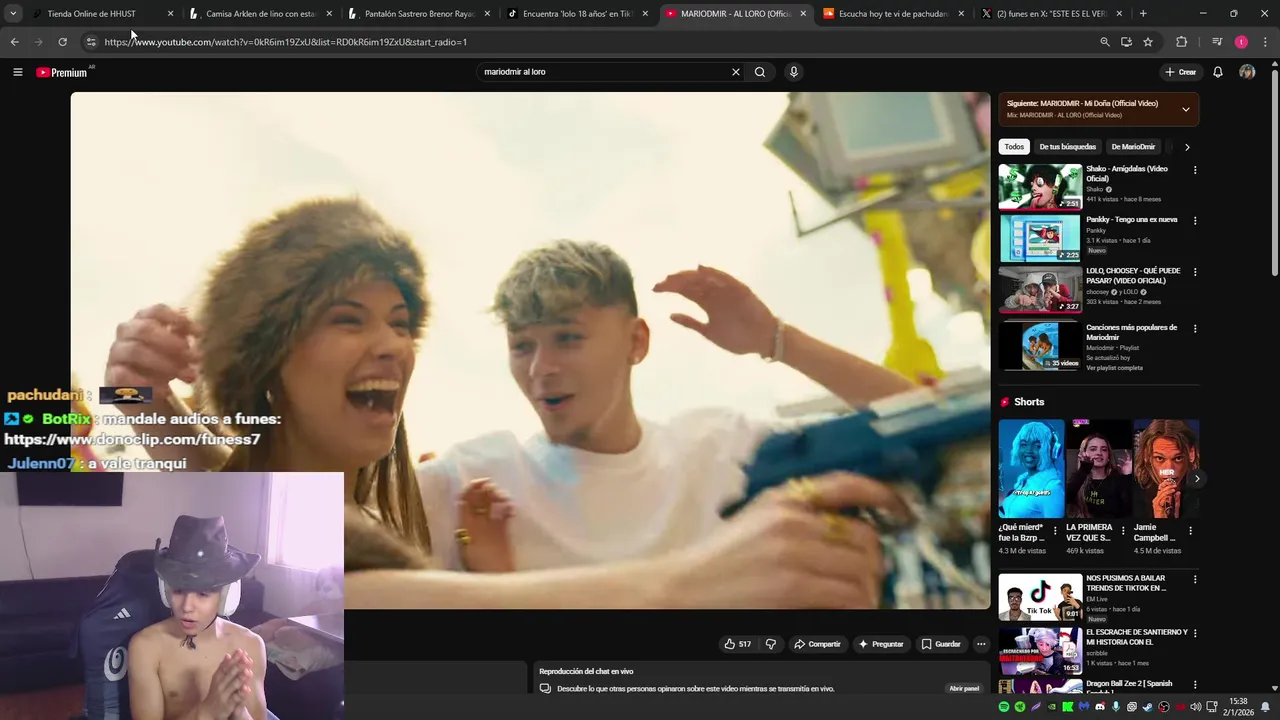Show next Shorts with arrow
Image resolution: width=1280 pixels, height=720 pixels.
coord(1197,479)
